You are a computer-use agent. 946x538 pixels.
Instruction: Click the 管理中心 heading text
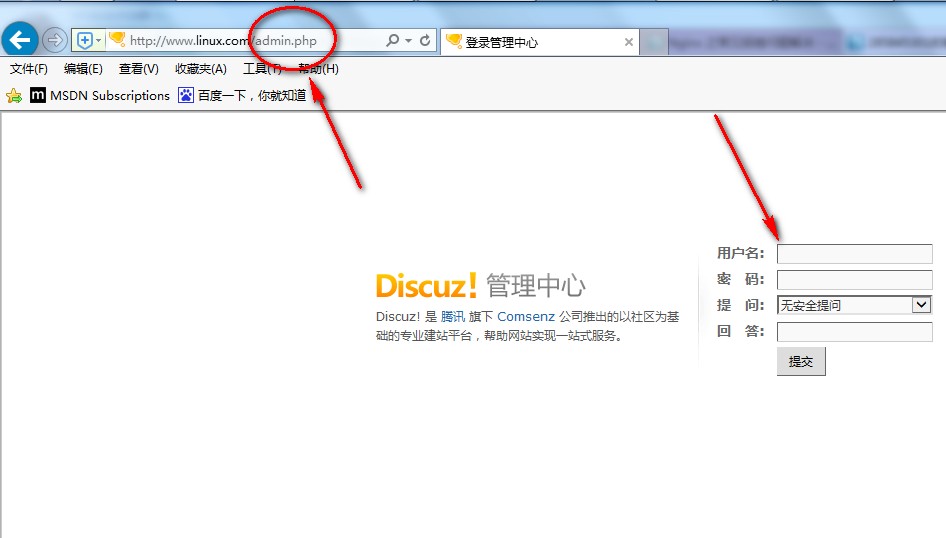535,285
